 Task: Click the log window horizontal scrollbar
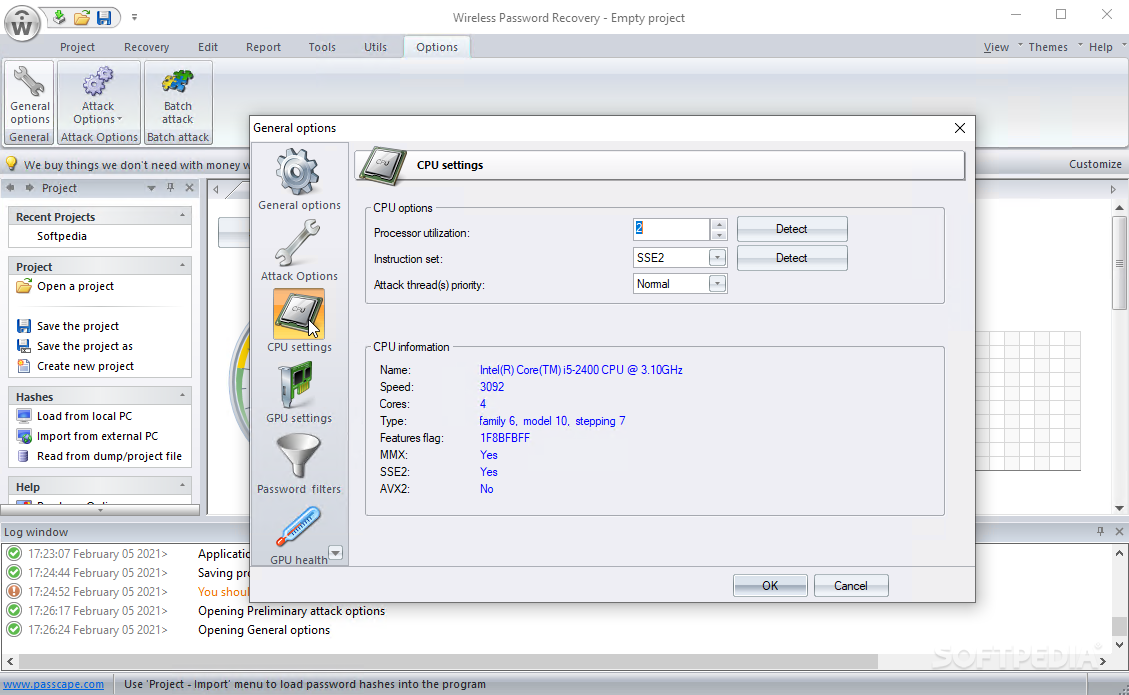coord(449,661)
